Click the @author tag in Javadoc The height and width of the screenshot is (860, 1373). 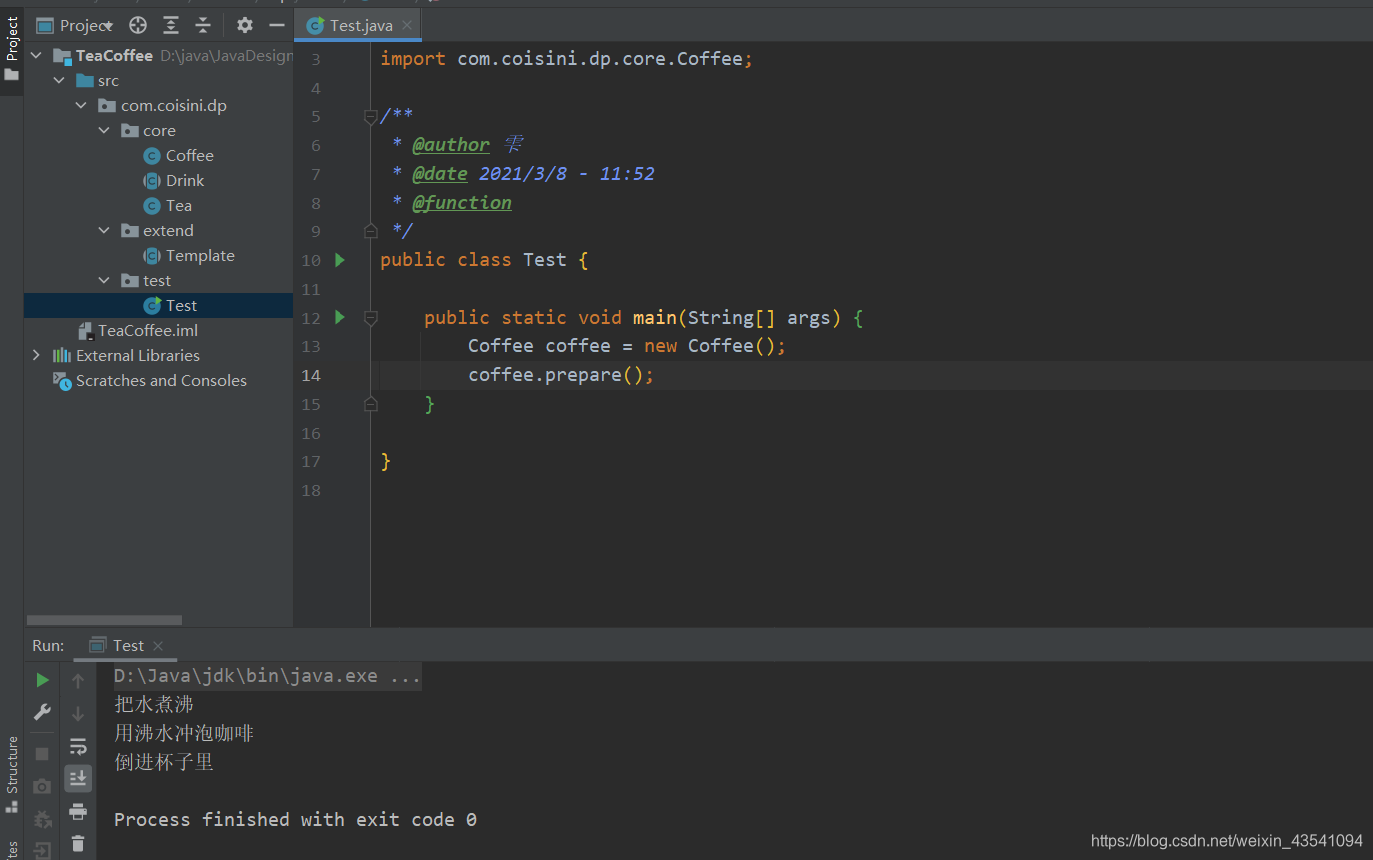[451, 145]
